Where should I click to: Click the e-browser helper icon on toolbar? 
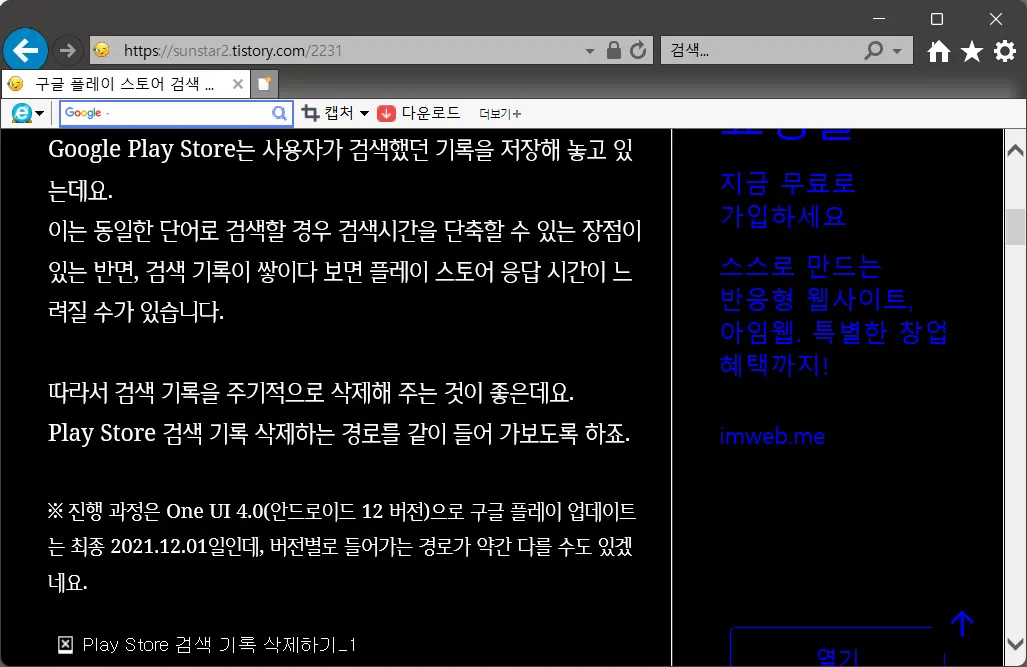(20, 113)
